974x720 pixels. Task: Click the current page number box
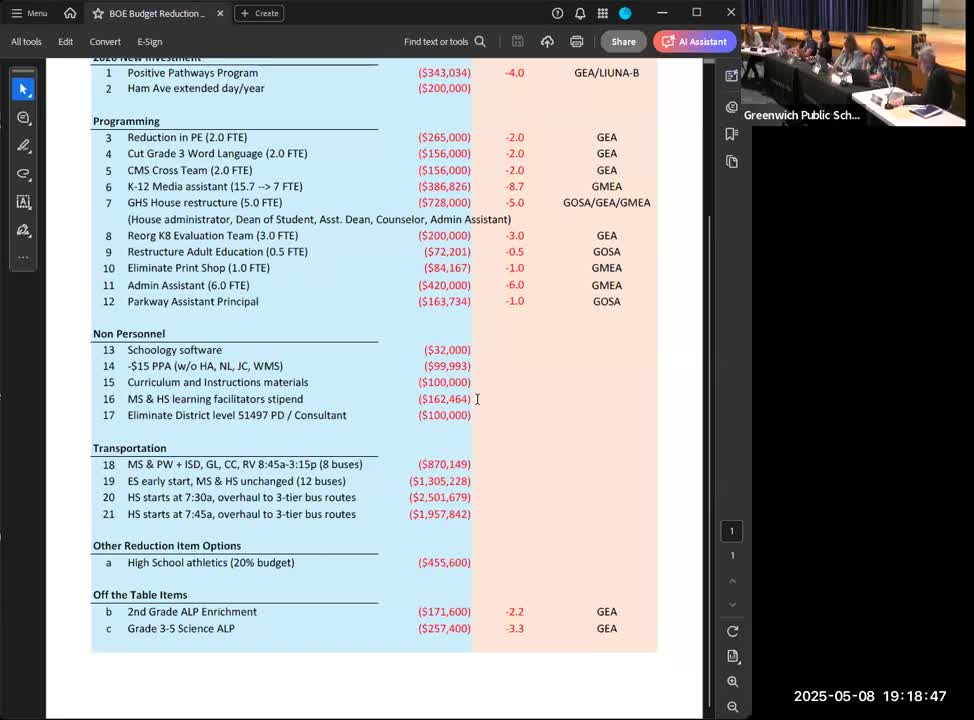(732, 531)
